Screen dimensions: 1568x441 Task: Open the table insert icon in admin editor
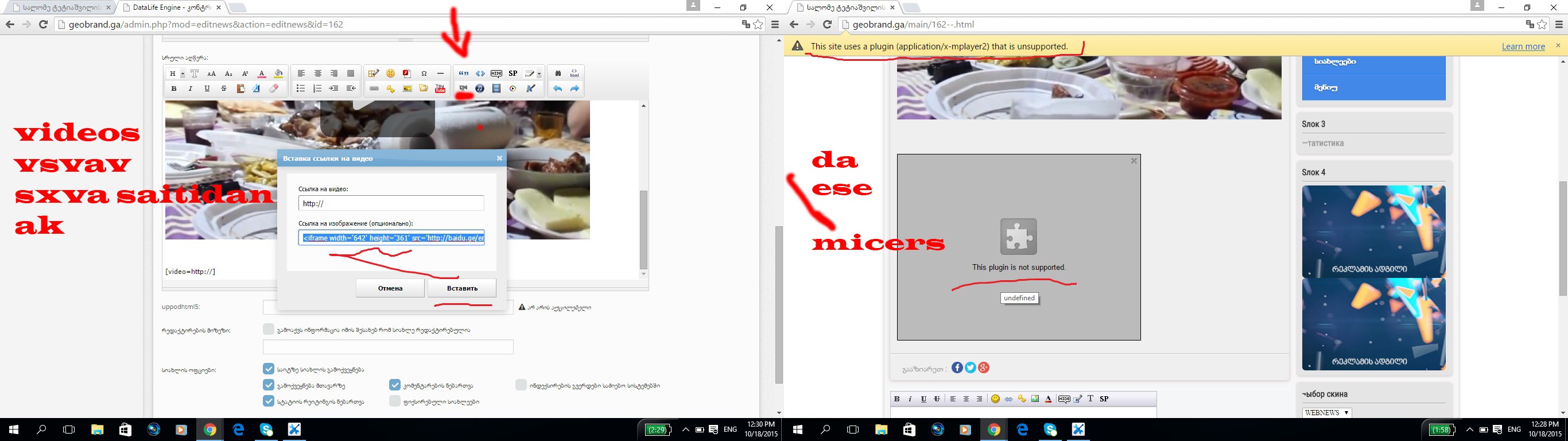[x=374, y=73]
